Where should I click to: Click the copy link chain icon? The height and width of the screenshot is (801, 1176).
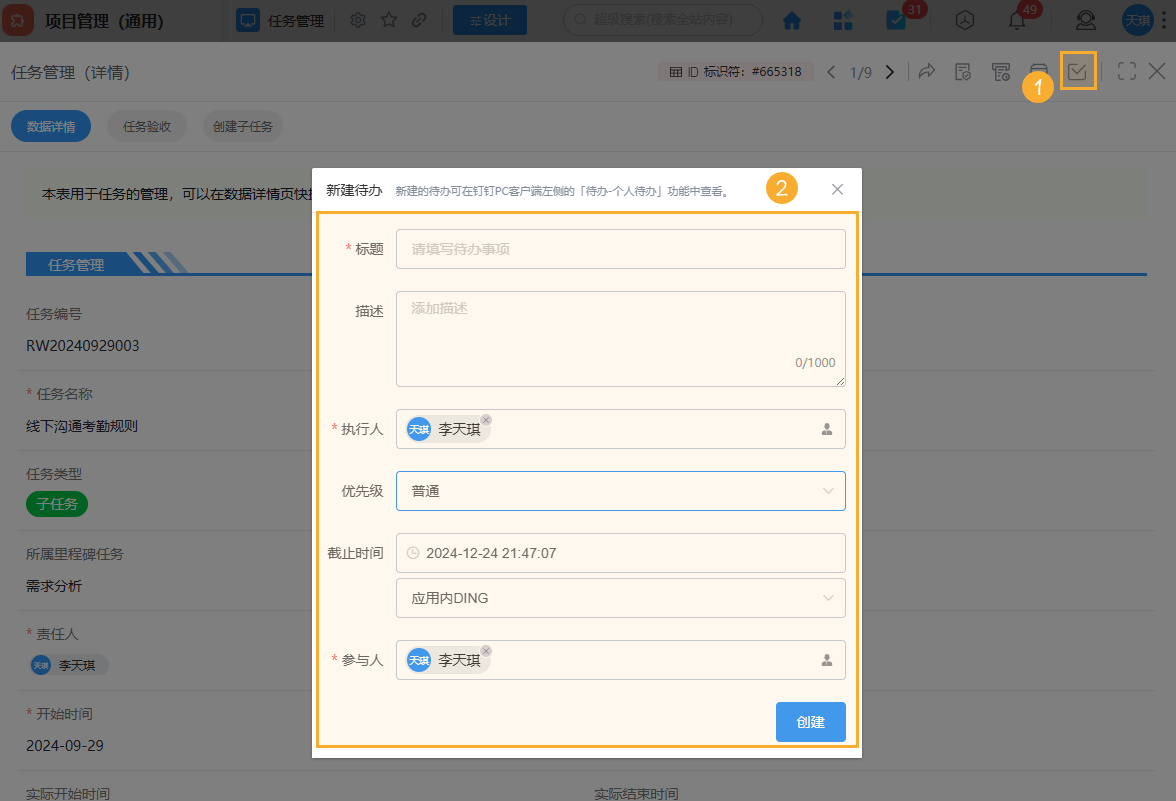click(420, 20)
